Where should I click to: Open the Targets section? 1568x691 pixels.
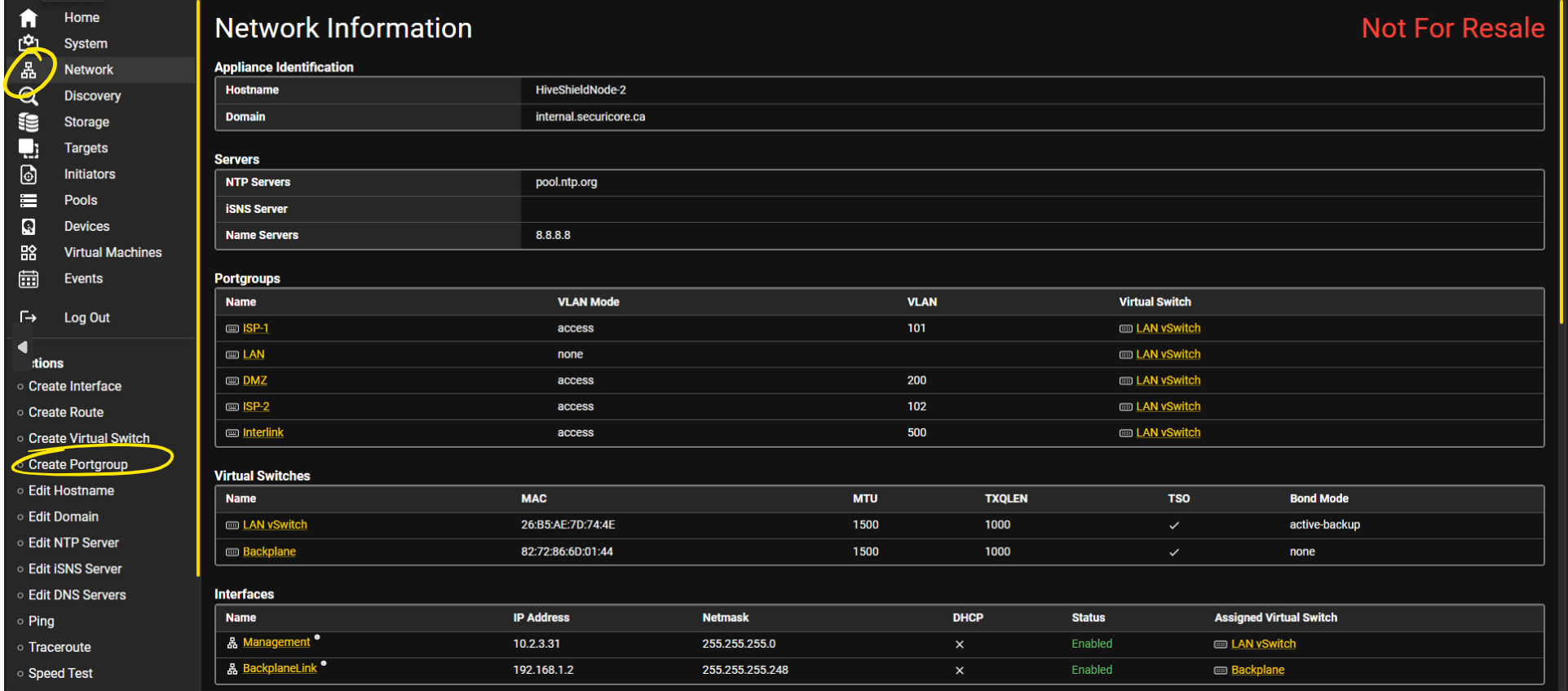coord(86,148)
